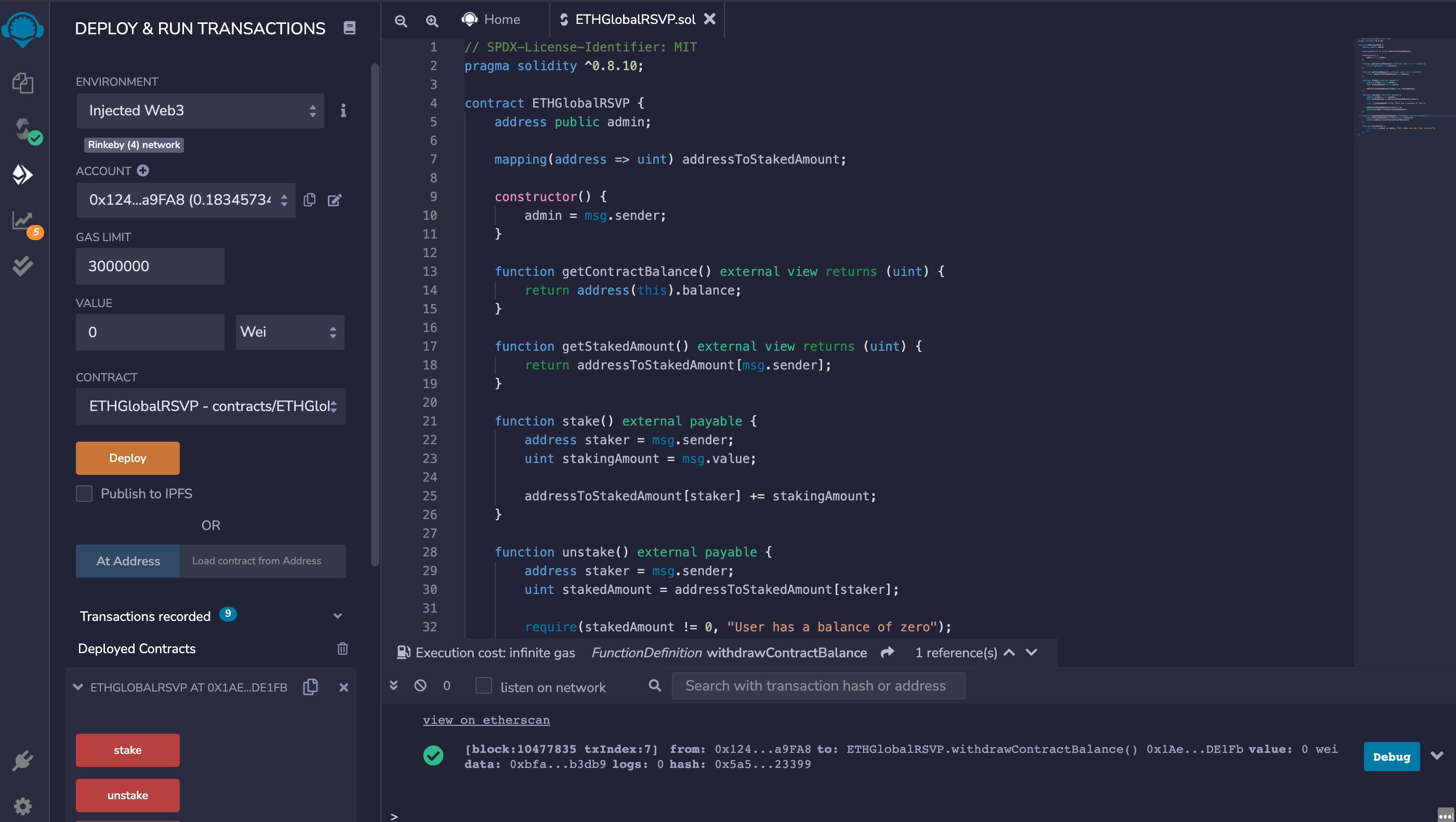
Task: Click the copy contract address icon
Action: pos(310,687)
